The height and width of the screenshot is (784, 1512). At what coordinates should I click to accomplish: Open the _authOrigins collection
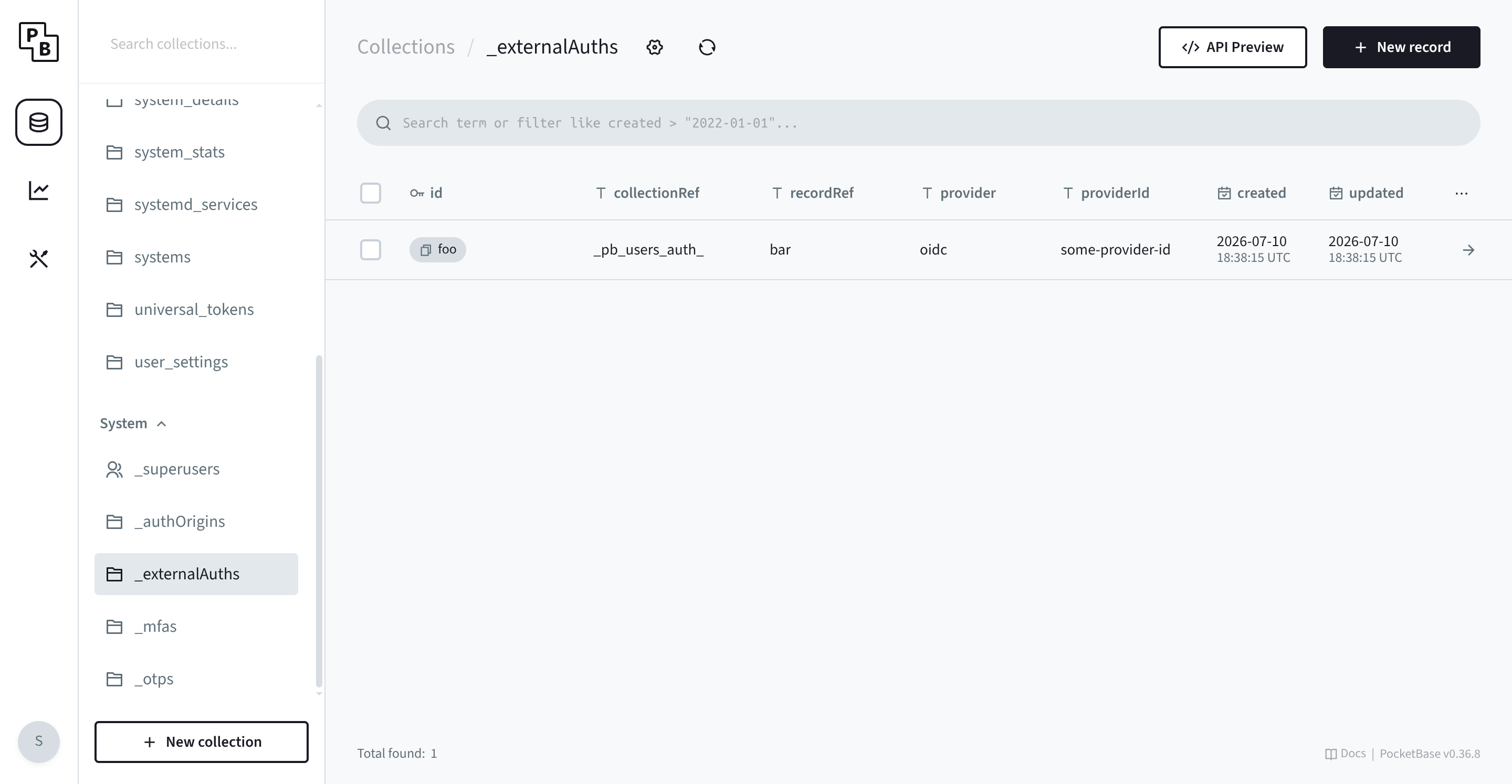coord(196,522)
